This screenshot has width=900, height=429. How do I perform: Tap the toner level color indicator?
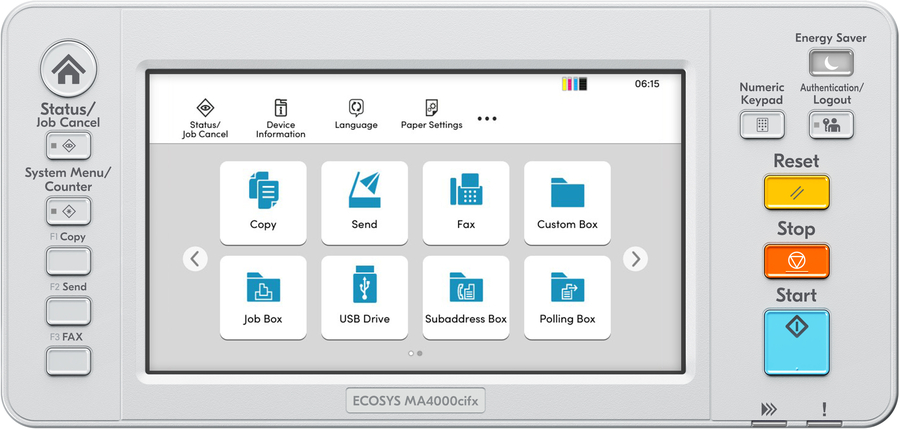click(575, 84)
